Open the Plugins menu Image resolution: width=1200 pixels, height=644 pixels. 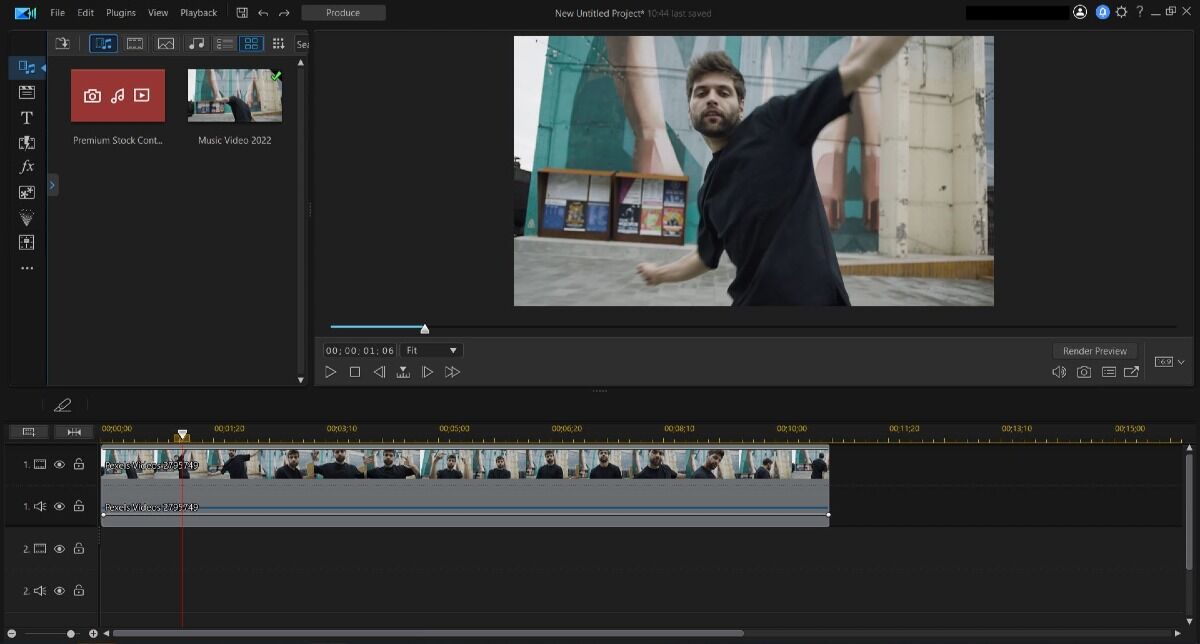[x=121, y=13]
